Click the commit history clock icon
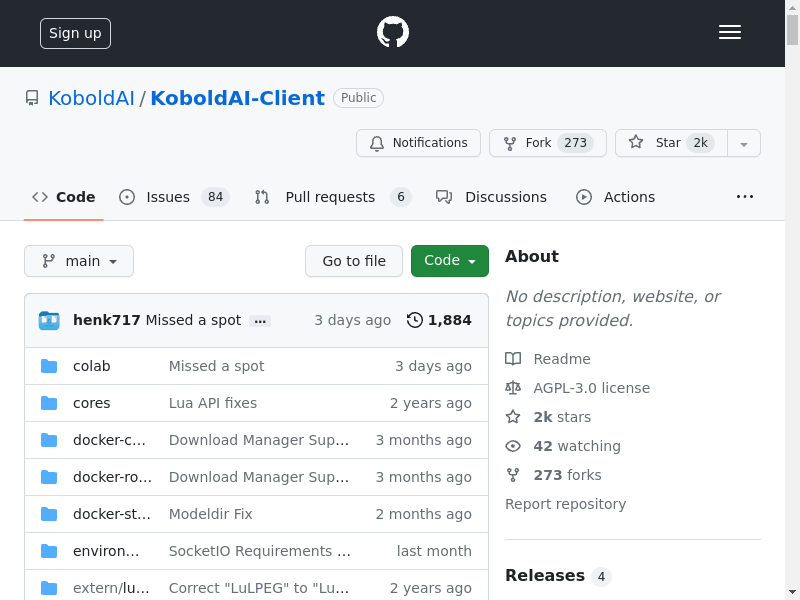The image size is (800, 600). tap(414, 320)
